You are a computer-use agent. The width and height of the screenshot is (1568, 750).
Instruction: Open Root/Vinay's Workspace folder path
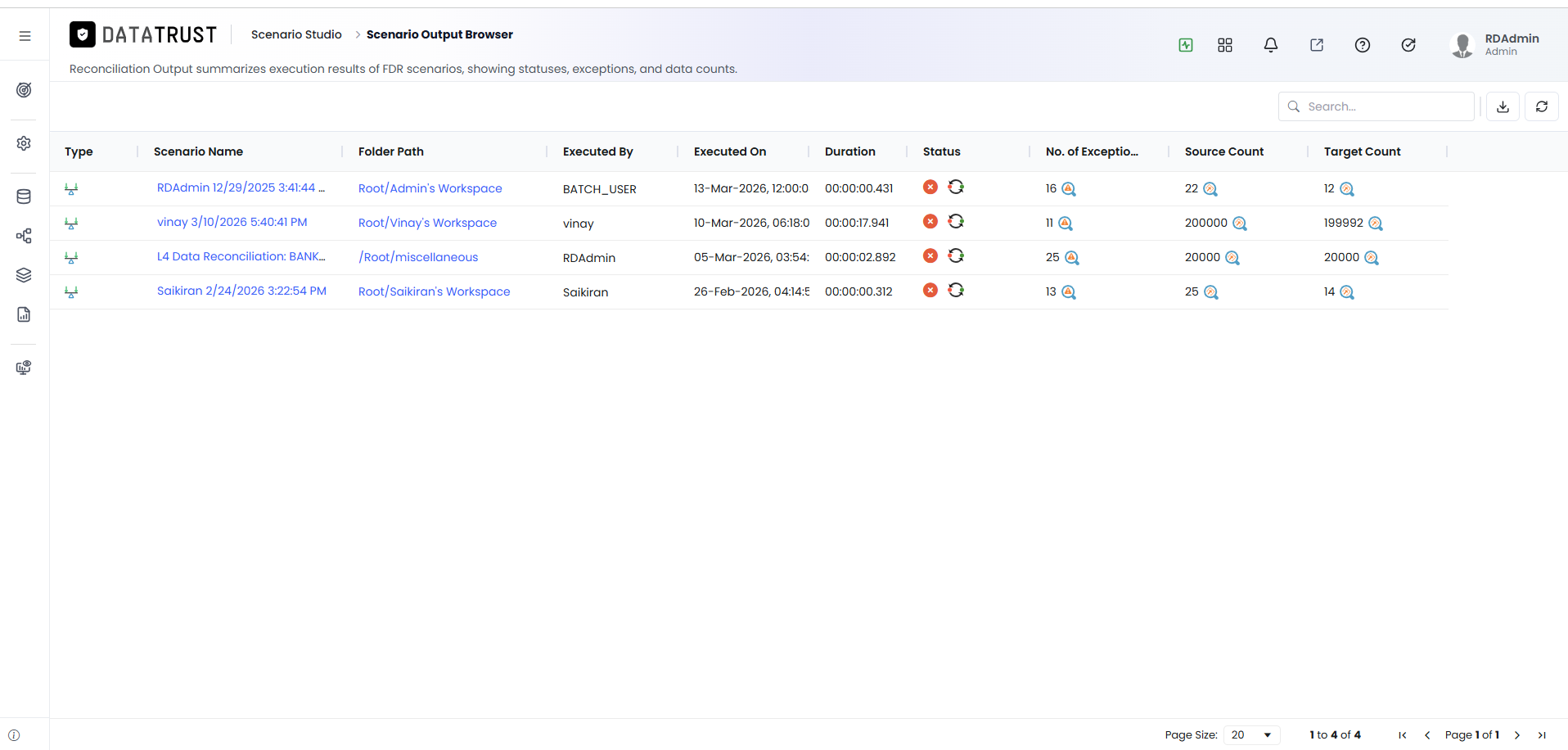(427, 223)
